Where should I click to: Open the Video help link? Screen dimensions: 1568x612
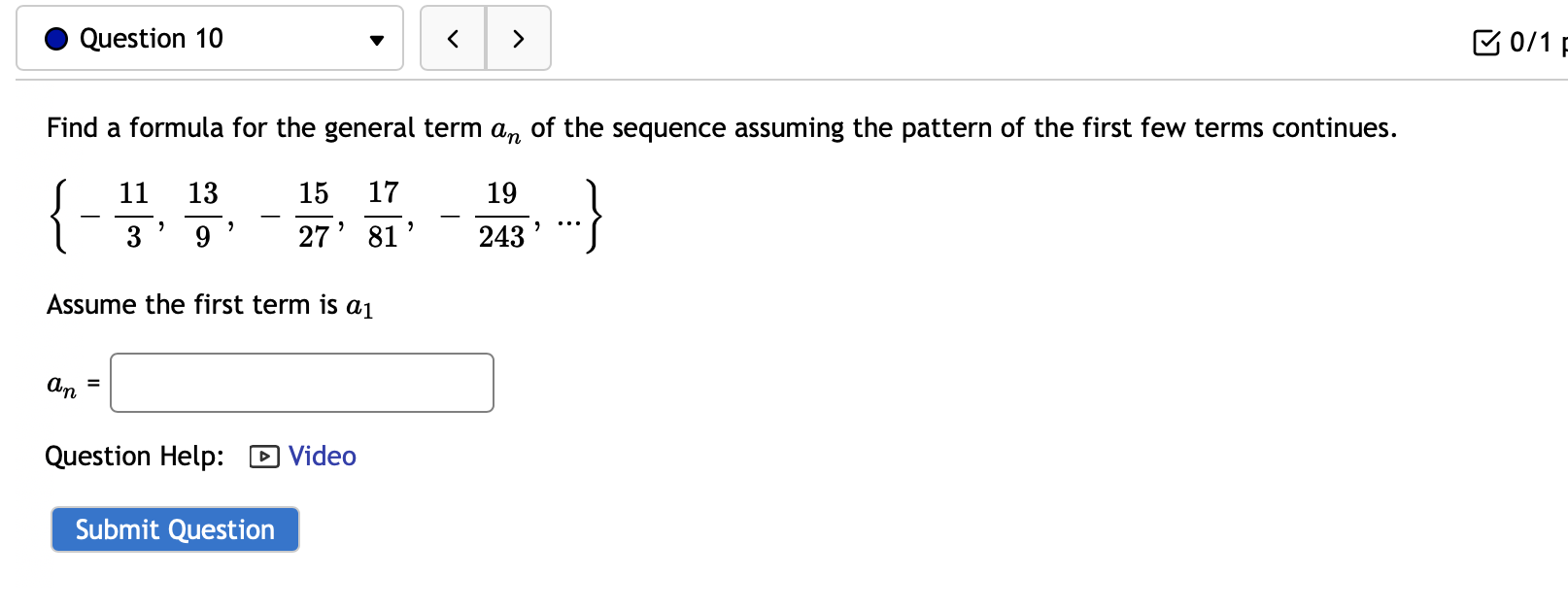[x=322, y=456]
